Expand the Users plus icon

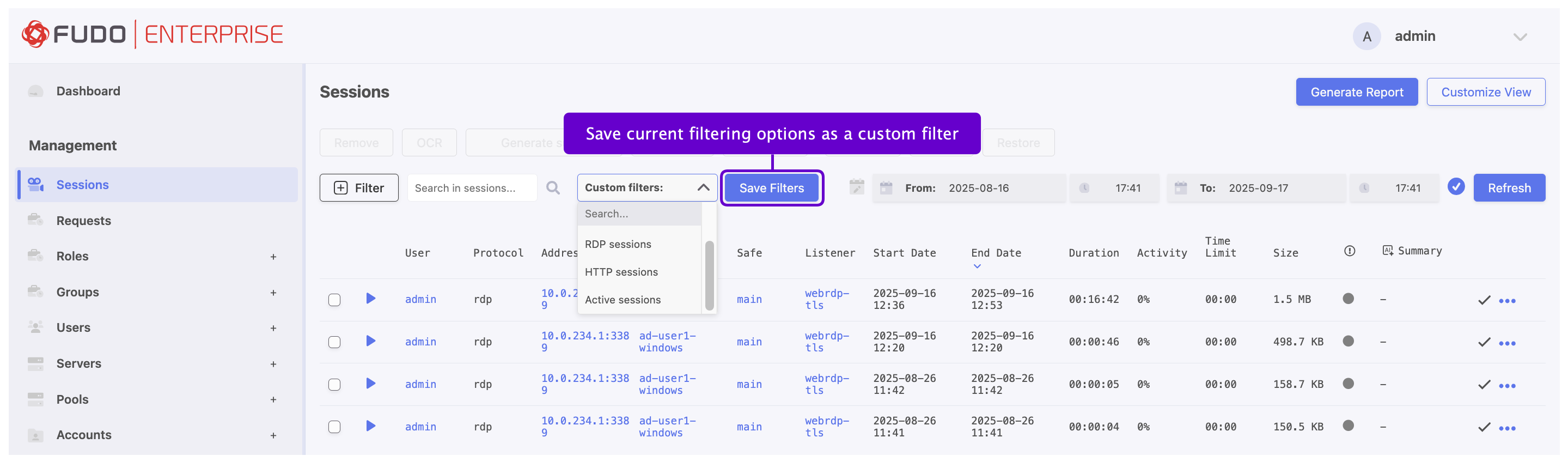pyautogui.click(x=273, y=328)
